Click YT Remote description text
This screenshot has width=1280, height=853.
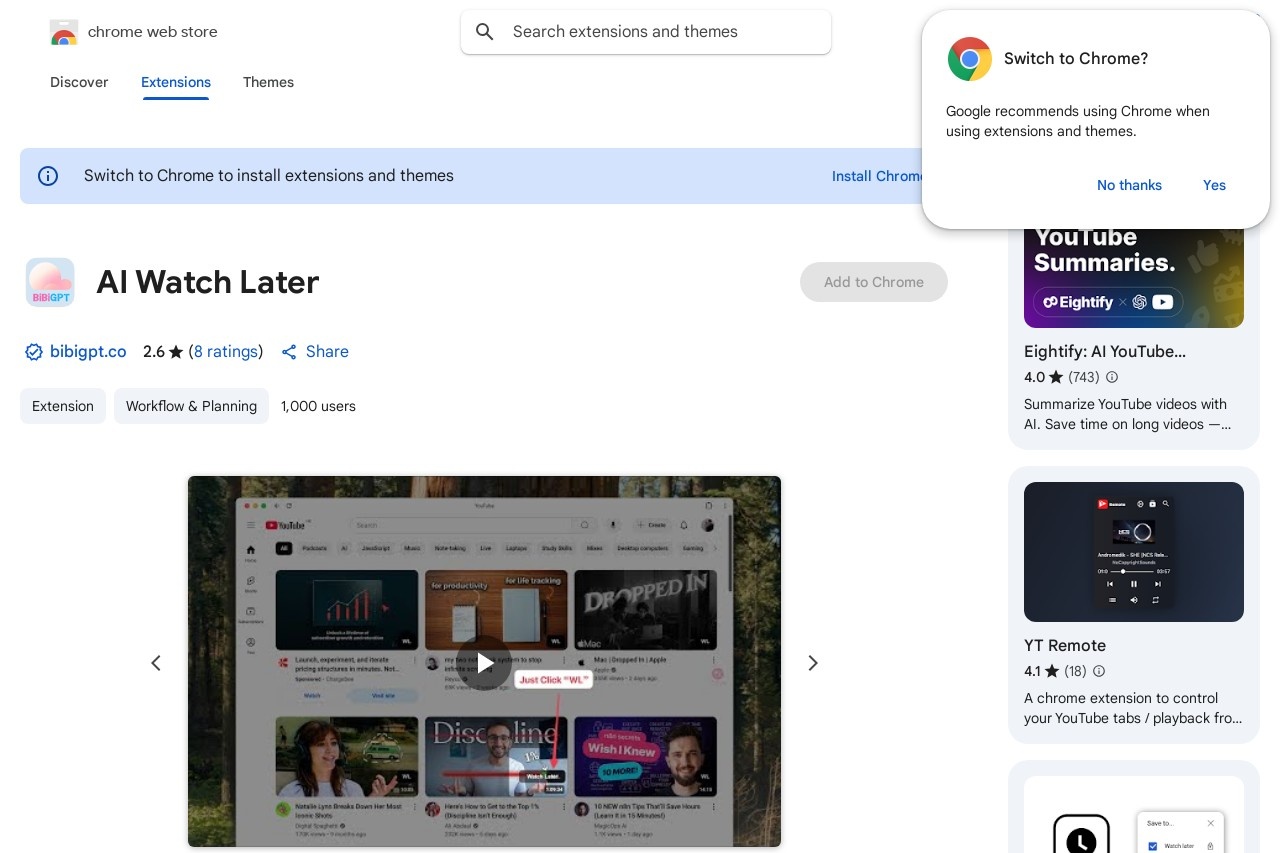(1133, 708)
